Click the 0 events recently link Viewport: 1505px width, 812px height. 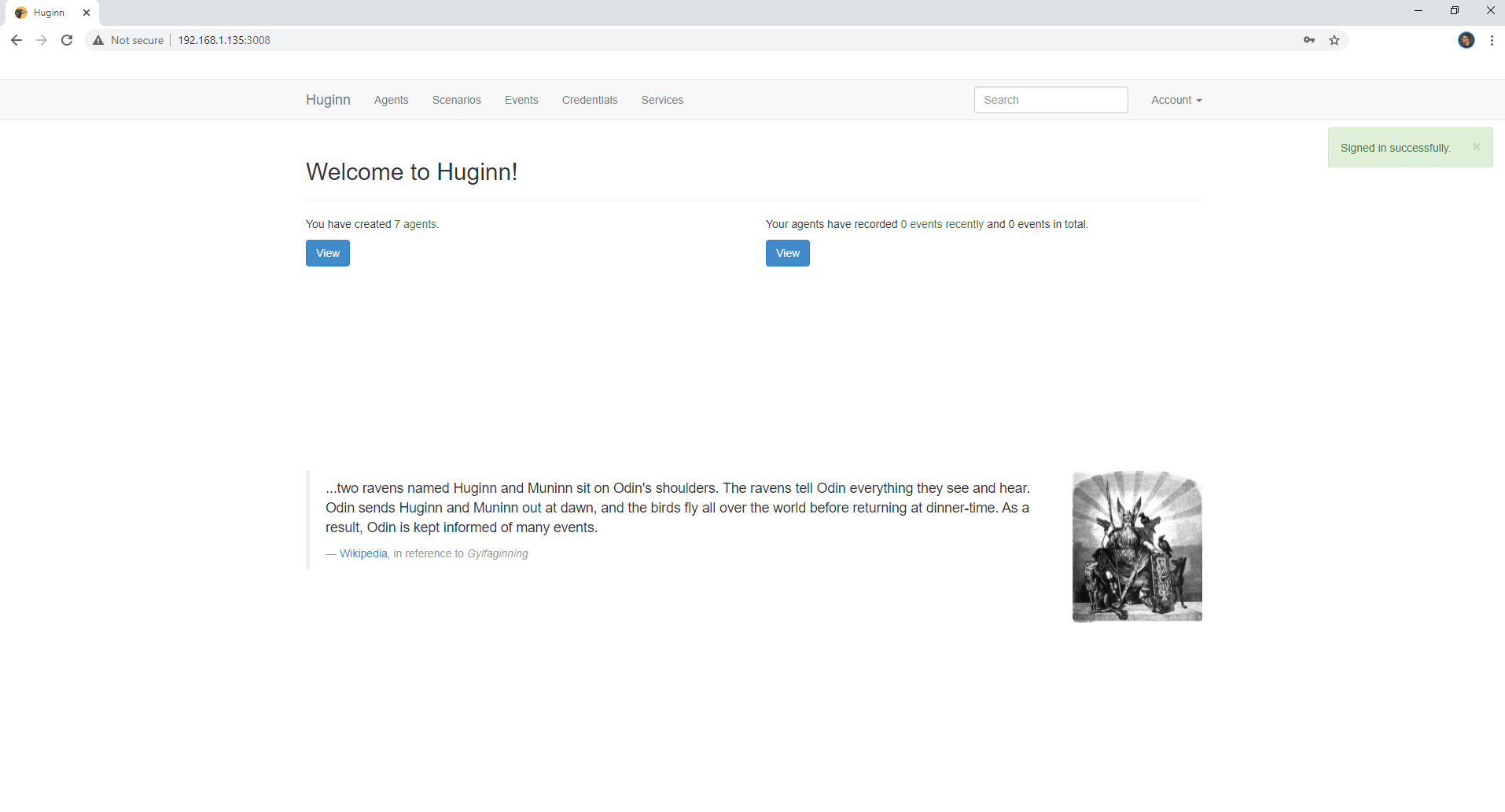942,224
